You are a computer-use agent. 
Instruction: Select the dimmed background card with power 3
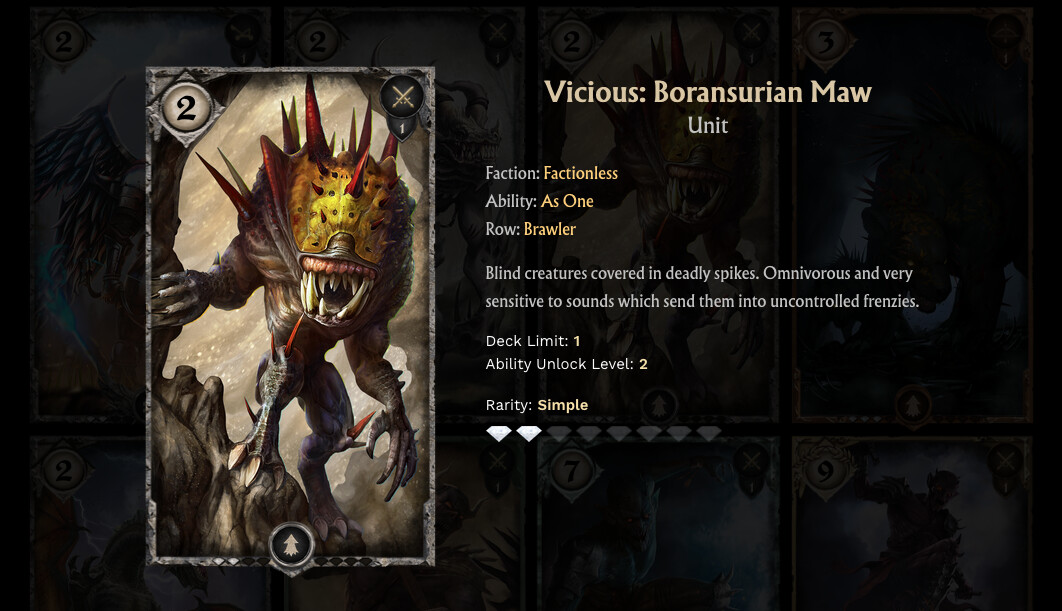[912, 215]
